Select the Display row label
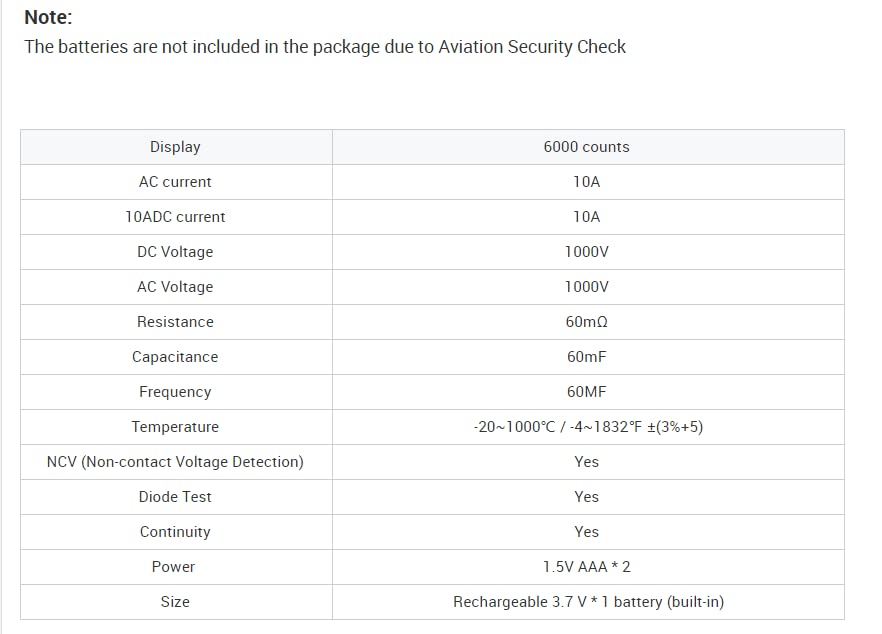The width and height of the screenshot is (882, 634). [x=175, y=147]
